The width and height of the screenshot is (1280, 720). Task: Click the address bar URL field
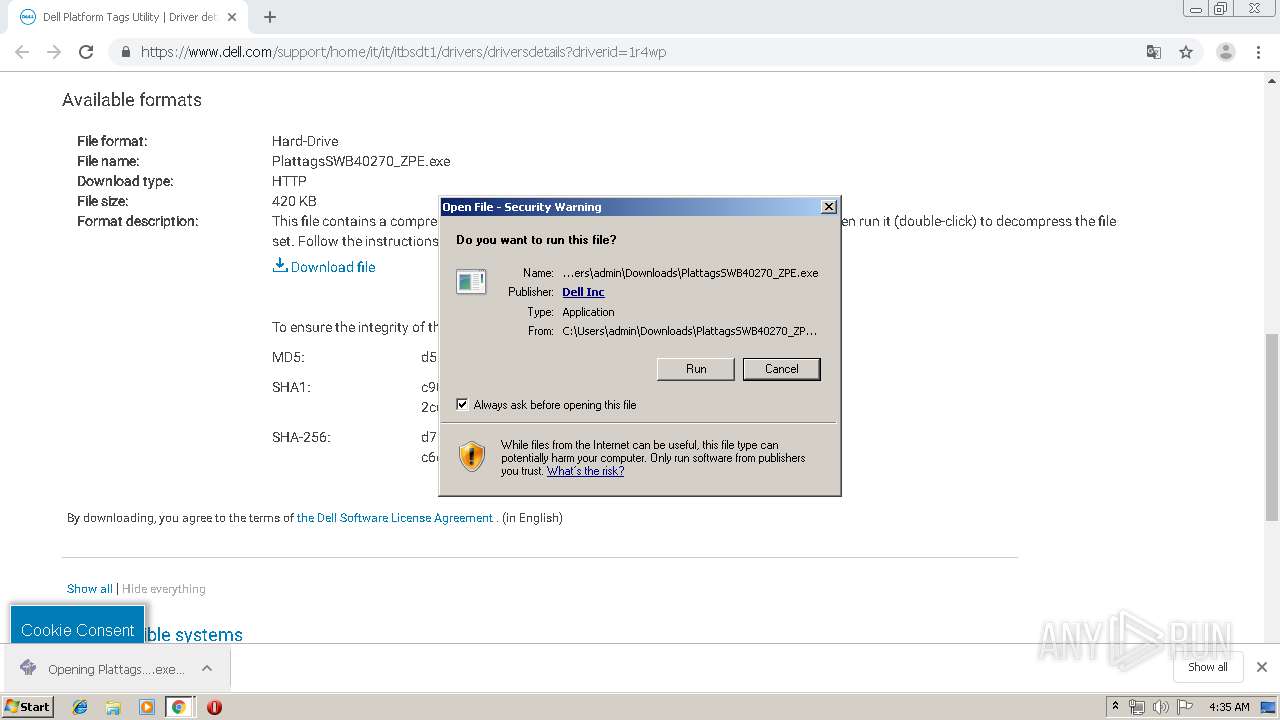tap(640, 52)
